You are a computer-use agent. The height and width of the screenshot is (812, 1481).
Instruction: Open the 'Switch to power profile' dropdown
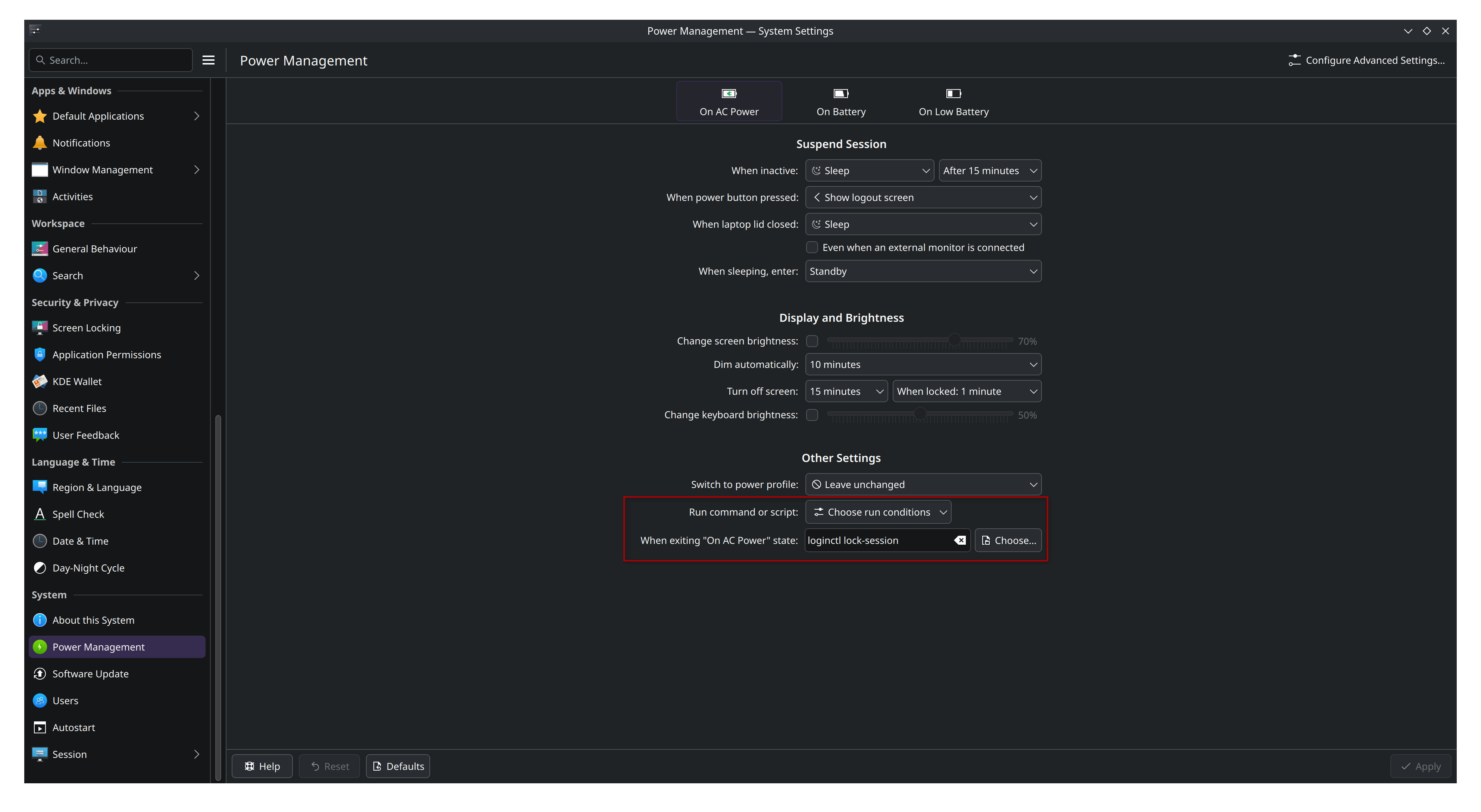pyautogui.click(x=923, y=484)
